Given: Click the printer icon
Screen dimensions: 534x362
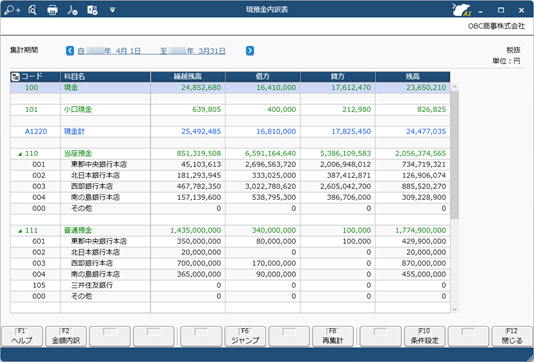Looking at the screenshot, I should [52, 10].
